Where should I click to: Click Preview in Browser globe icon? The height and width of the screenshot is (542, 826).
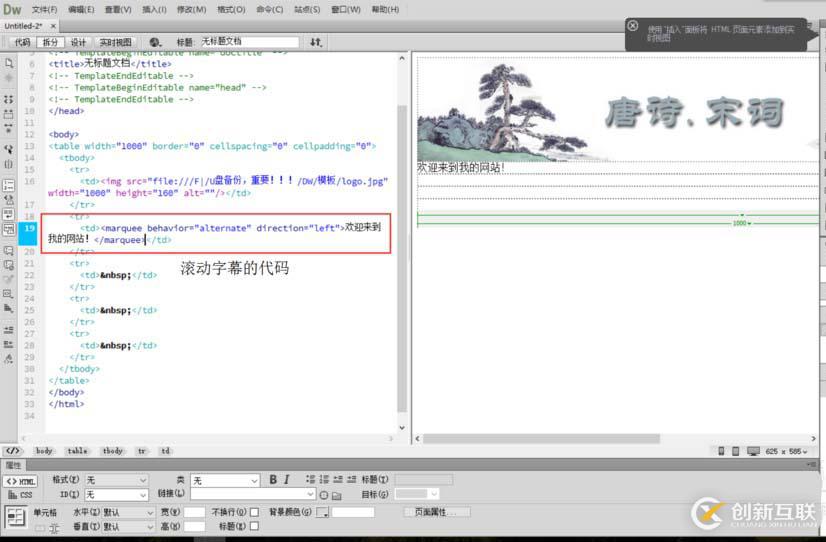[x=155, y=42]
